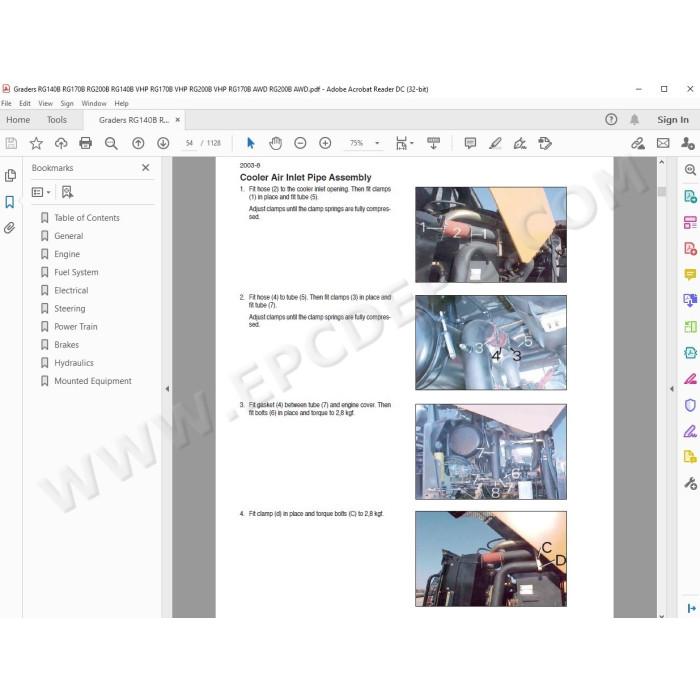Click the zoom percentage field showing 75%

click(357, 143)
